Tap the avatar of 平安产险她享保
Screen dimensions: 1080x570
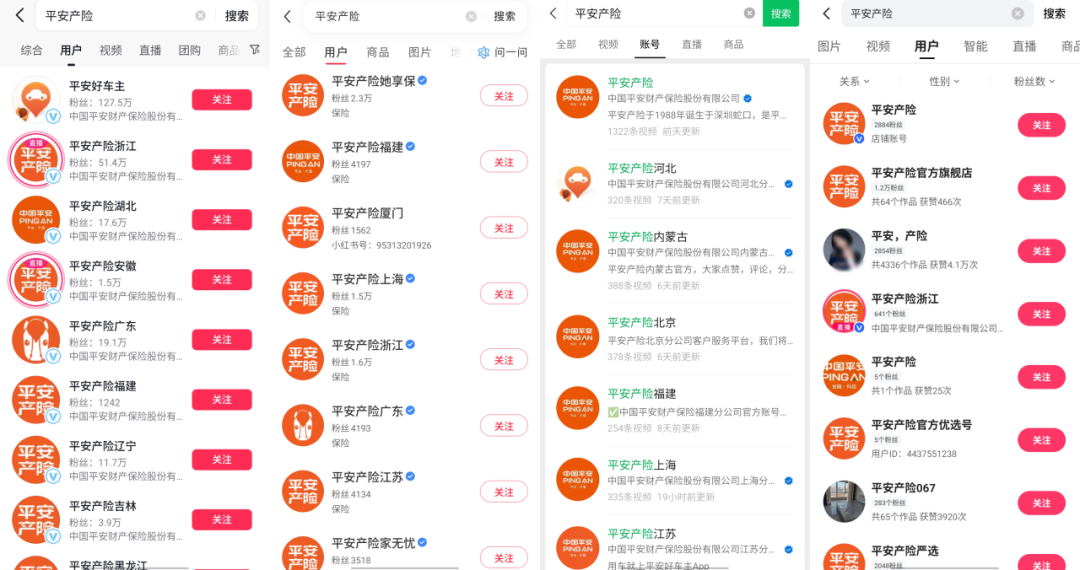click(x=303, y=96)
